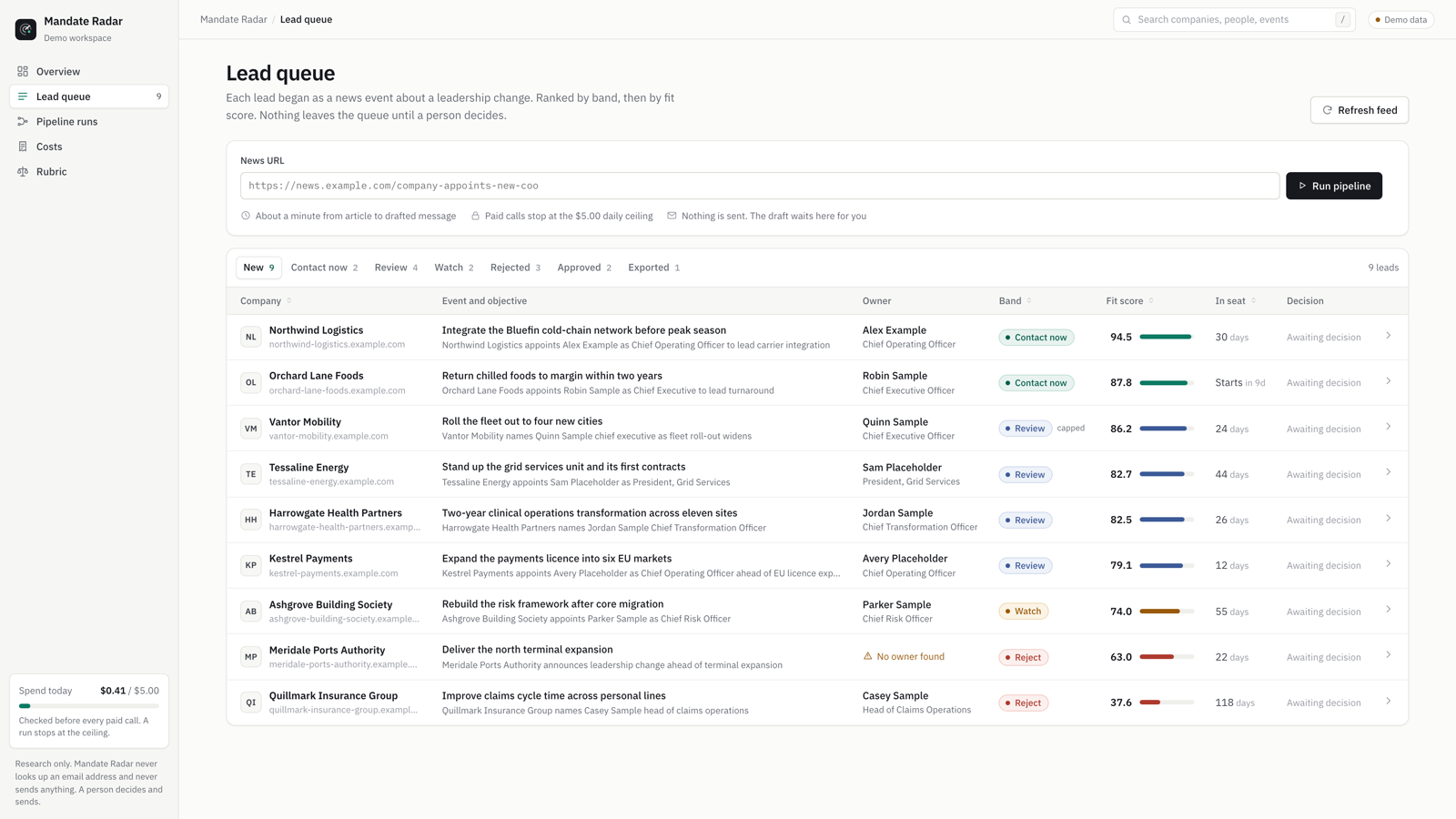
Task: Open the Rubric page
Action: pos(89,171)
